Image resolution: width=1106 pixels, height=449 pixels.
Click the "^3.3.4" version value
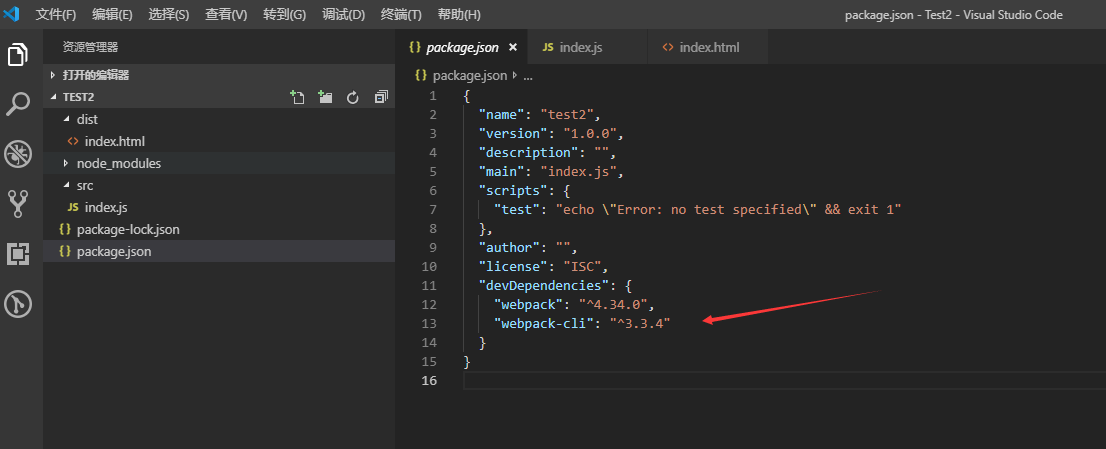pos(640,324)
